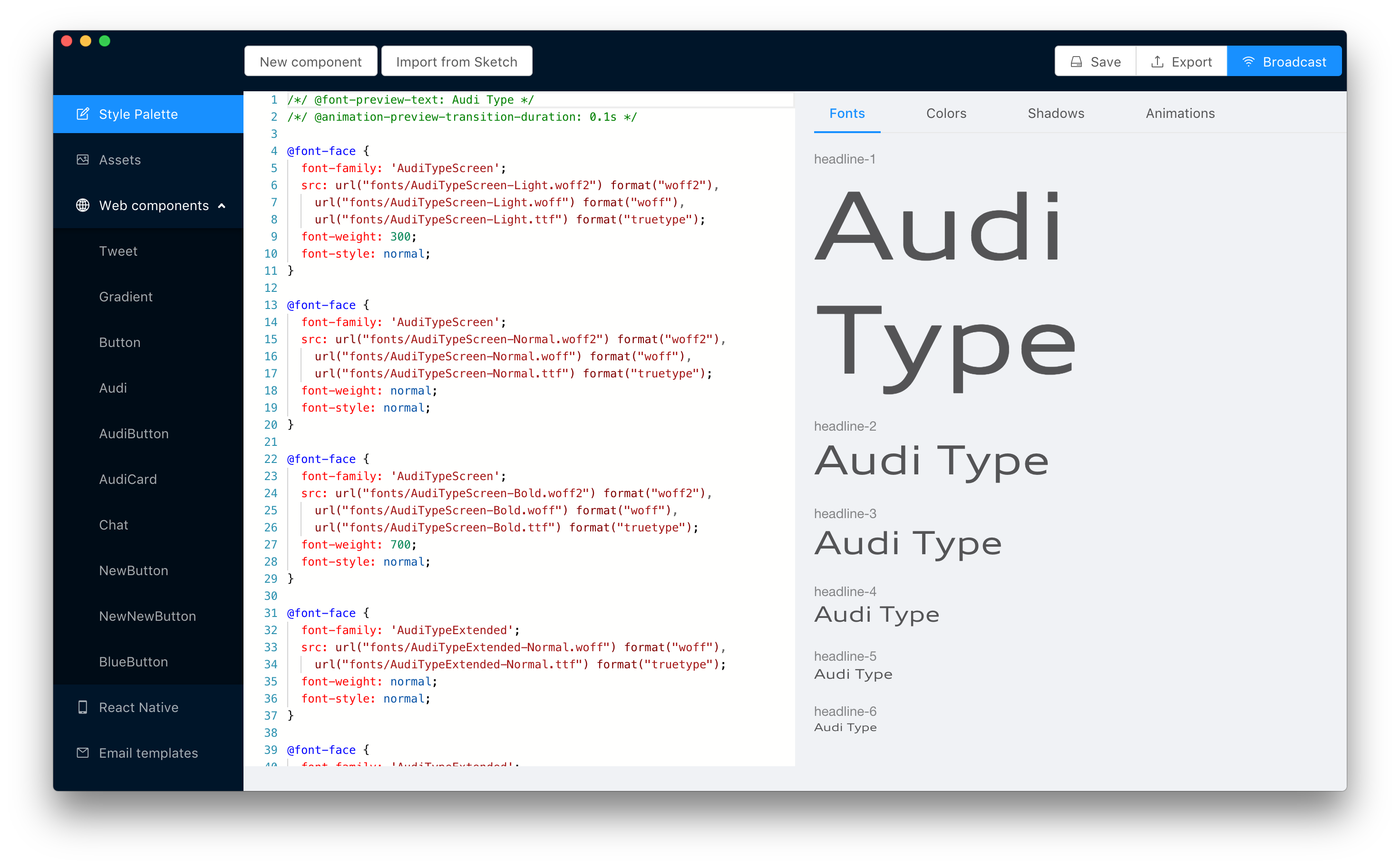Open the Chat component

148,525
